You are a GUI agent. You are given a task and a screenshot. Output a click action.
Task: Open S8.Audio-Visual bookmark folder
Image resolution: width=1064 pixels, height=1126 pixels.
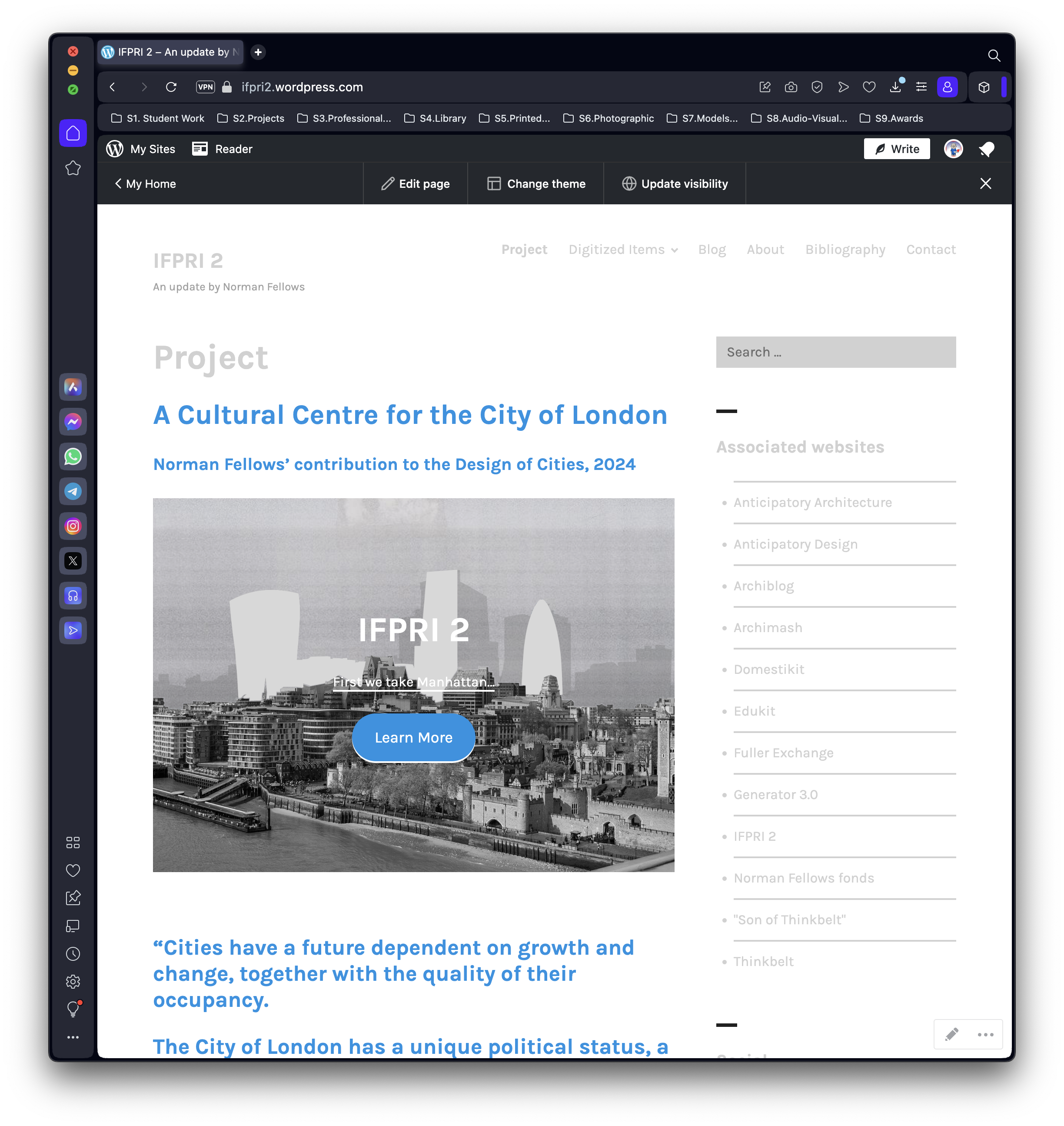798,118
